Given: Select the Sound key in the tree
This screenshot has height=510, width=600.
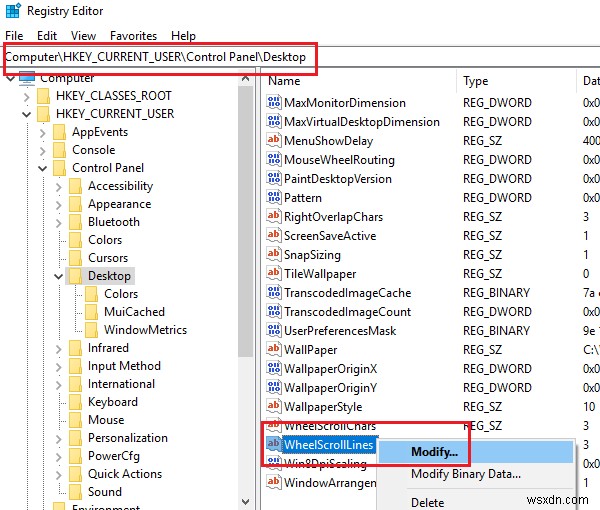Looking at the screenshot, I should pos(105,492).
